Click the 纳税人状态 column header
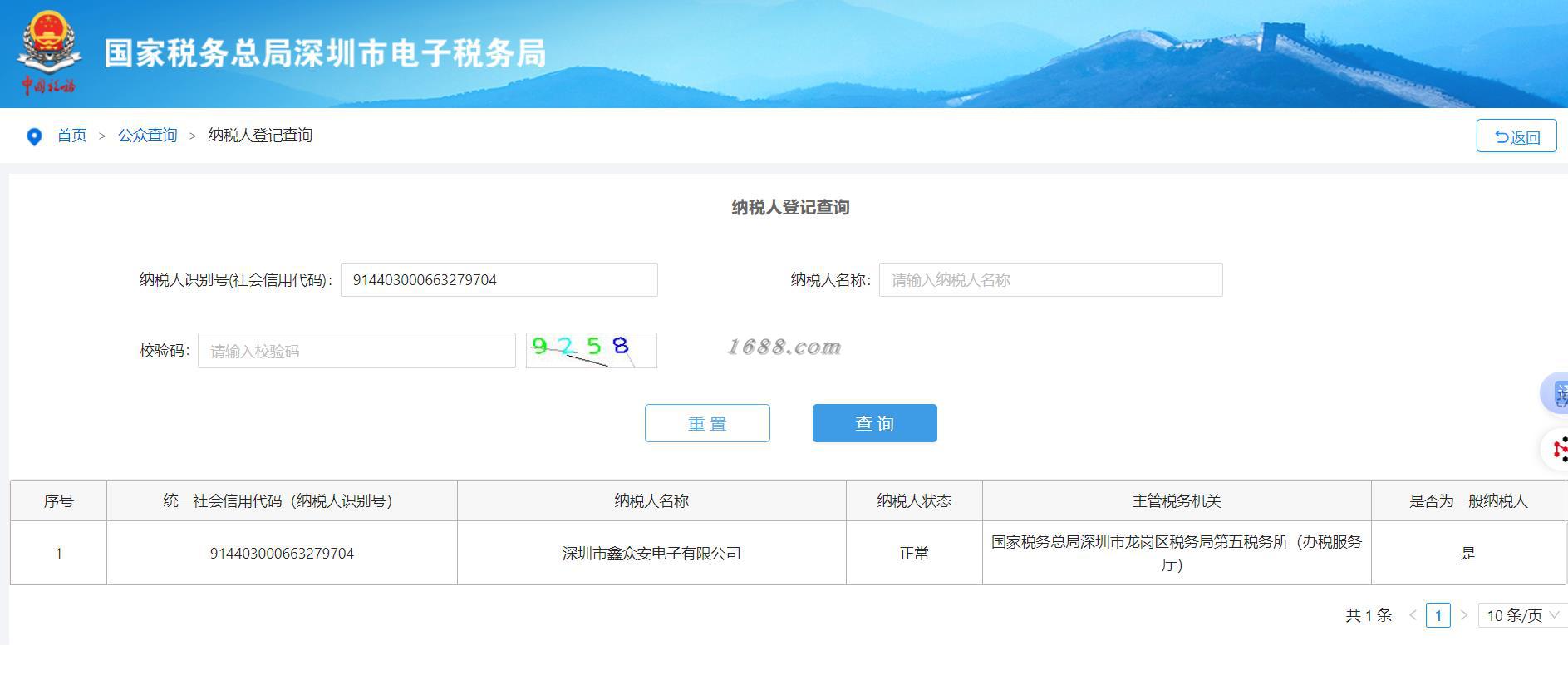 coord(914,500)
